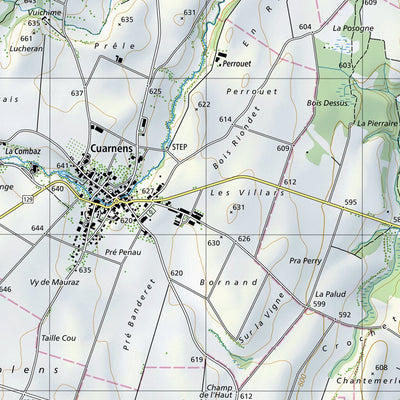Click the Prêle field name
400x400 pixels.
[x=115, y=46]
